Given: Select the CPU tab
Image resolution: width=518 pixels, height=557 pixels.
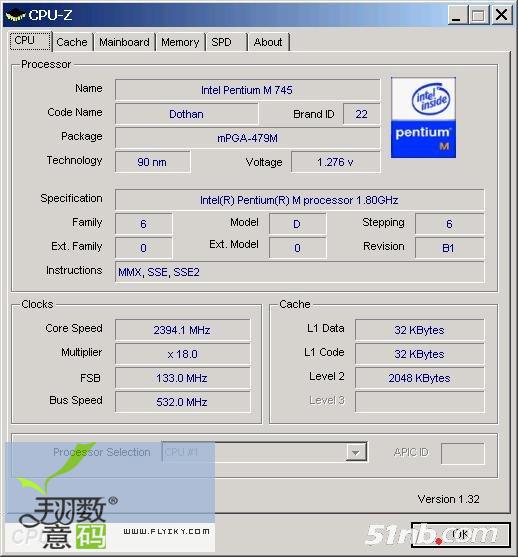Looking at the screenshot, I should click(x=30, y=40).
